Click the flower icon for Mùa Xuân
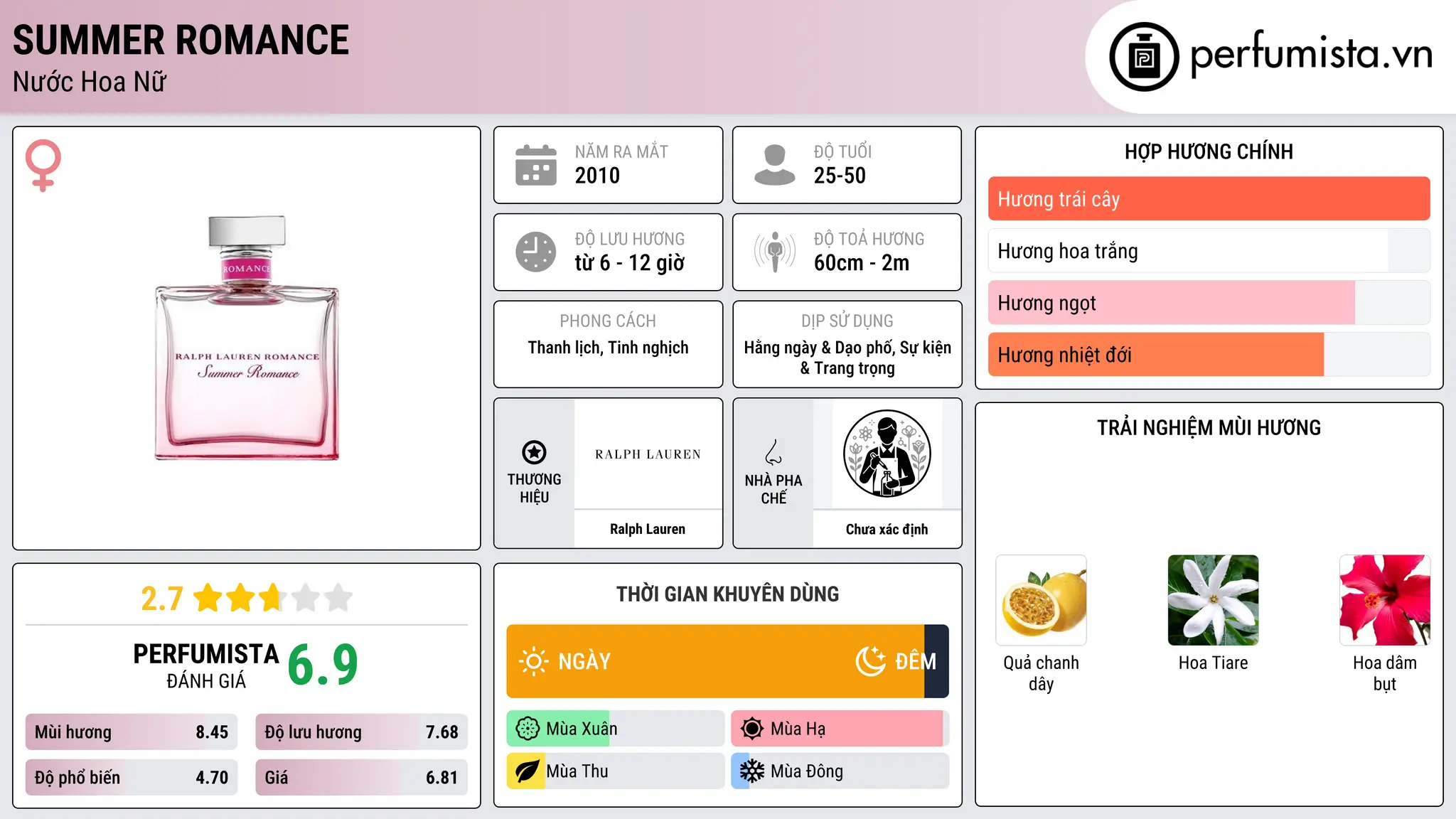The image size is (1456, 819). 528,729
